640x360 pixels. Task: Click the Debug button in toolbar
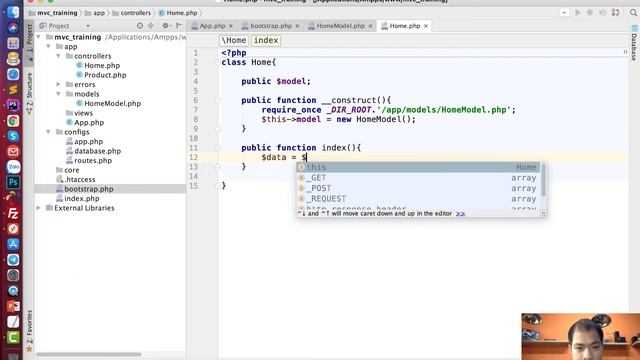590,13
